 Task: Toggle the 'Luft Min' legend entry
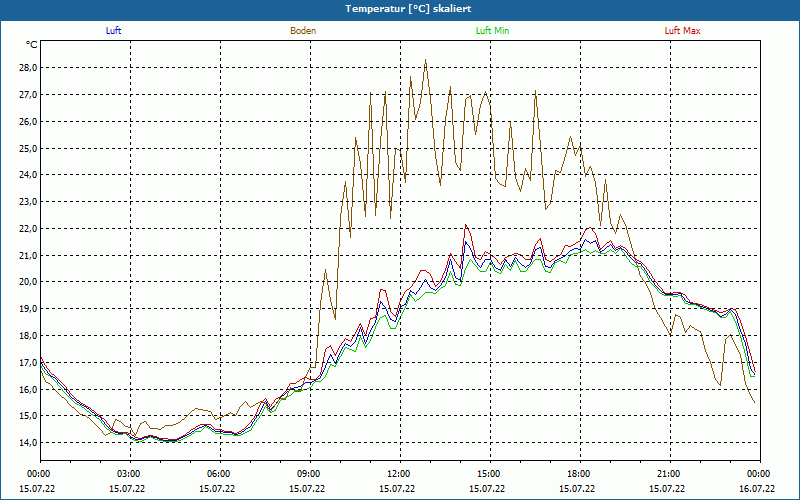coord(493,31)
